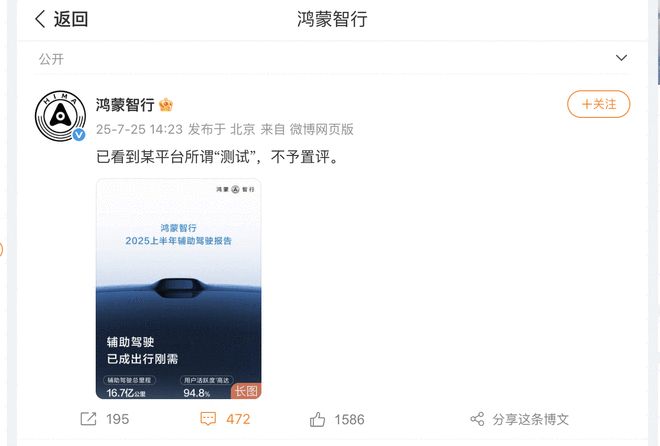Open the 2025上半年辅助驾驶报告 image thumbnail

178,289
